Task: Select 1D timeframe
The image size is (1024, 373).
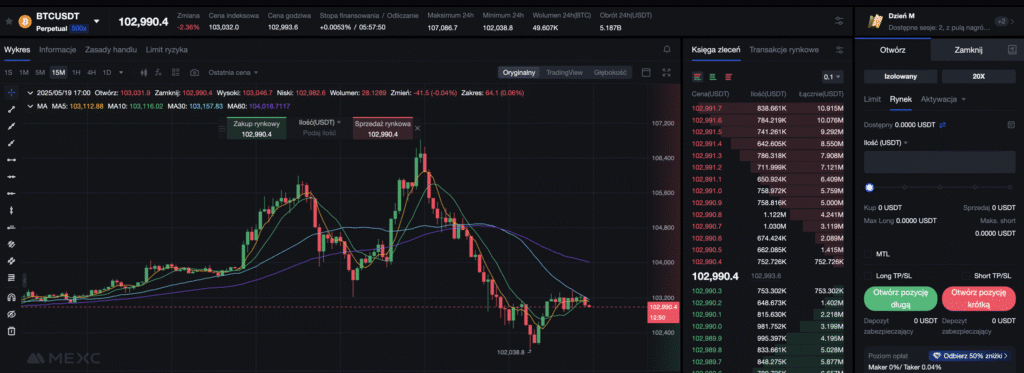Action: coord(106,73)
